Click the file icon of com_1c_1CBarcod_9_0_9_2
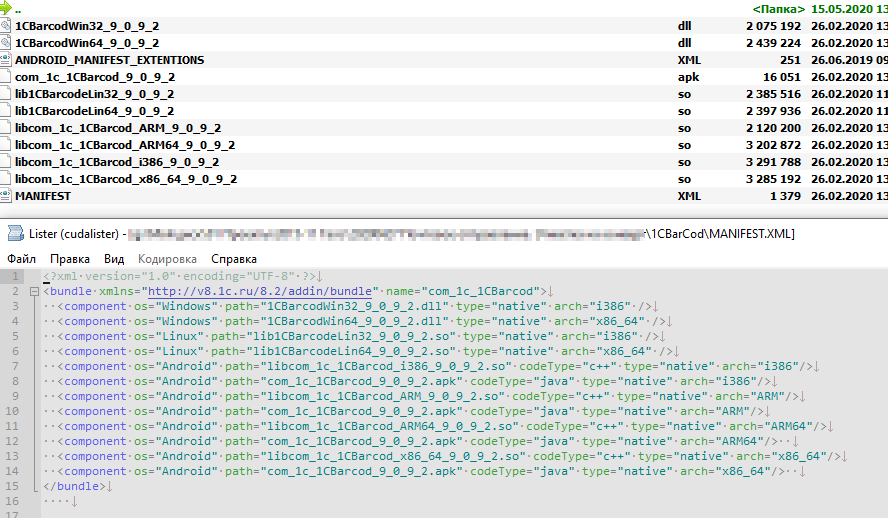 [x=5, y=76]
